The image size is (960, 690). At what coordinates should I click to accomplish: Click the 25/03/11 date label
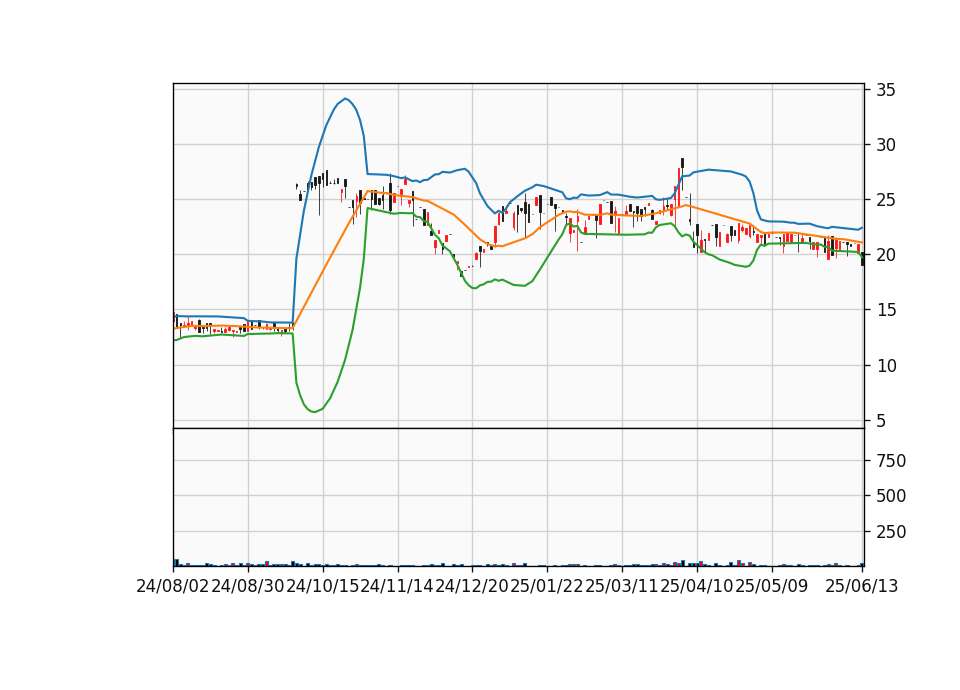point(622,586)
